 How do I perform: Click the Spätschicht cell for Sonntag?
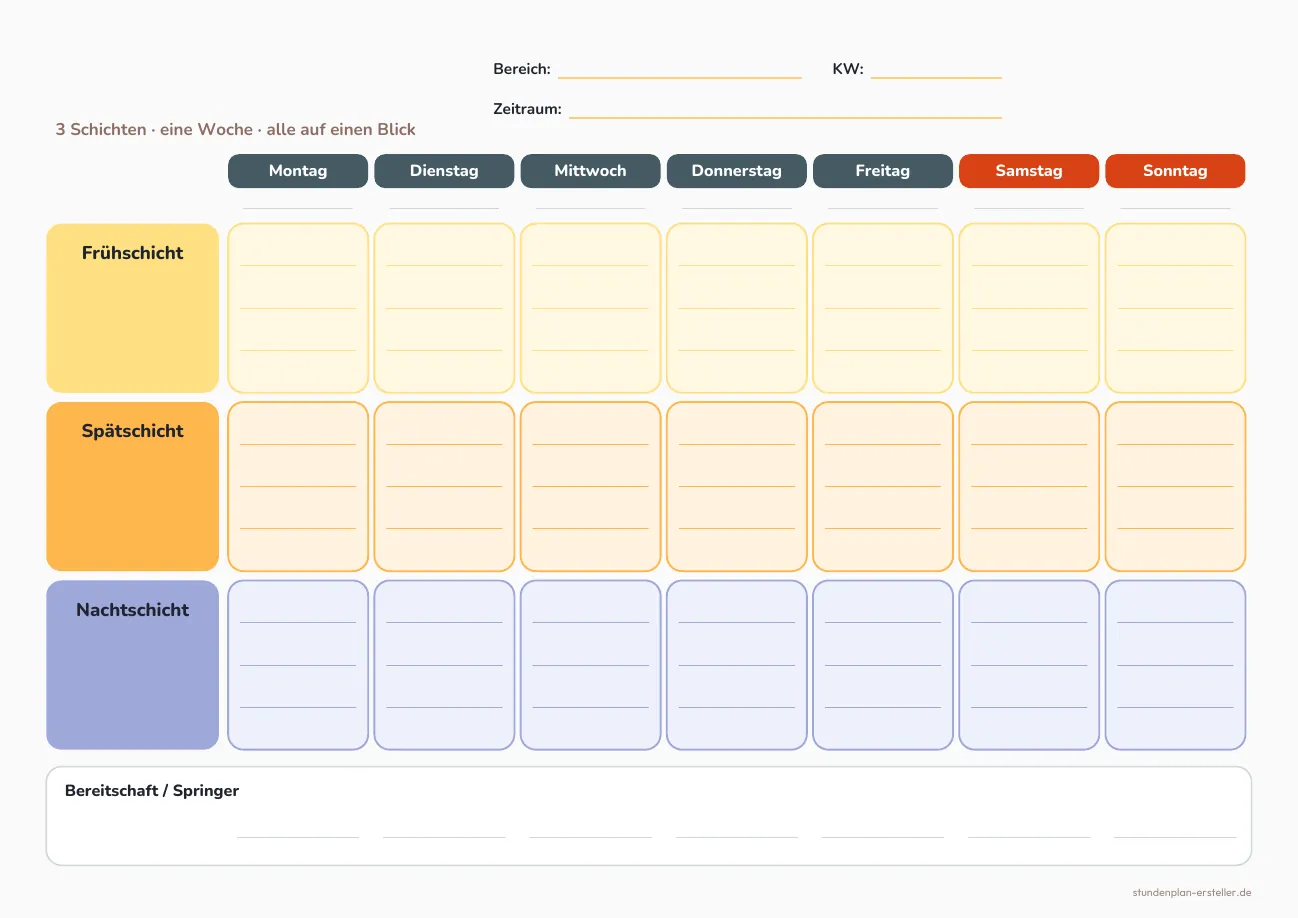click(1175, 486)
